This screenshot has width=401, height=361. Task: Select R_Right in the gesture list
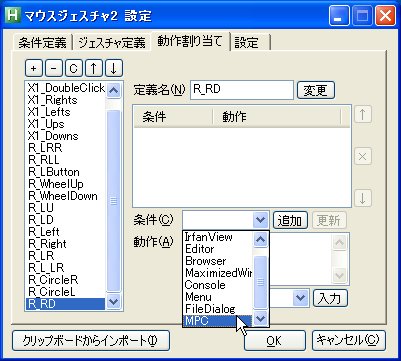[66, 244]
